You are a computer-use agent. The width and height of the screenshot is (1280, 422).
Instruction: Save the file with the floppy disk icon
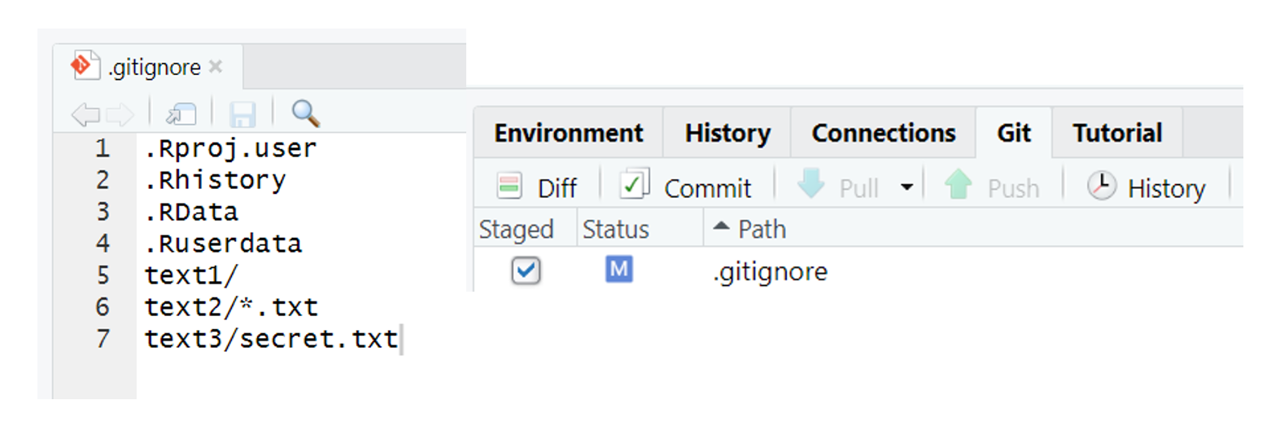coord(242,114)
